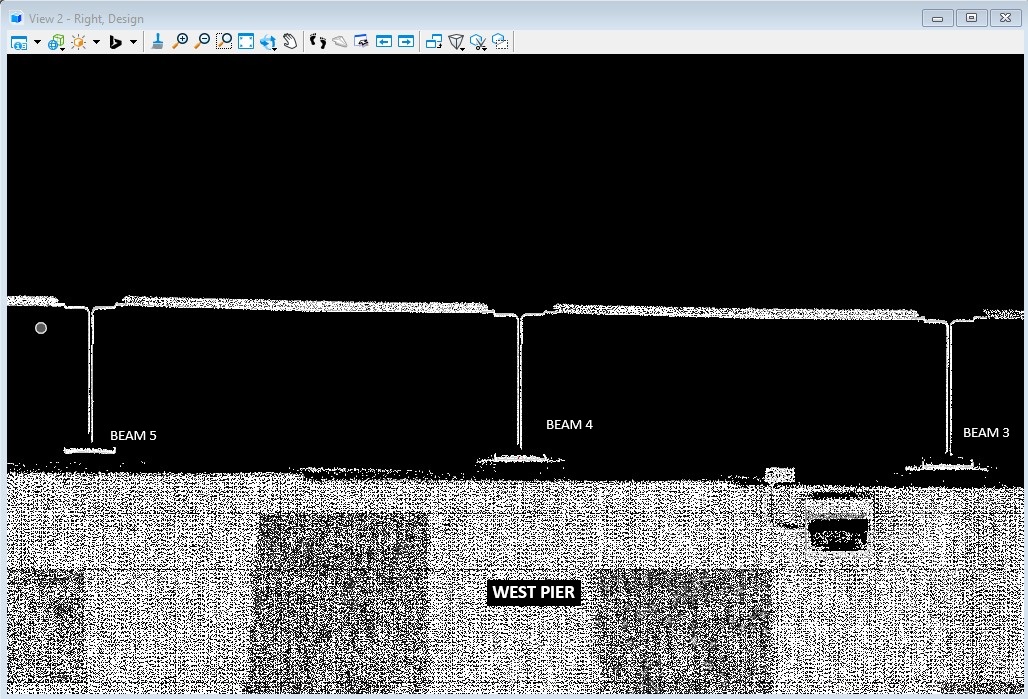Expand the brightness dropdown arrow

tap(96, 42)
